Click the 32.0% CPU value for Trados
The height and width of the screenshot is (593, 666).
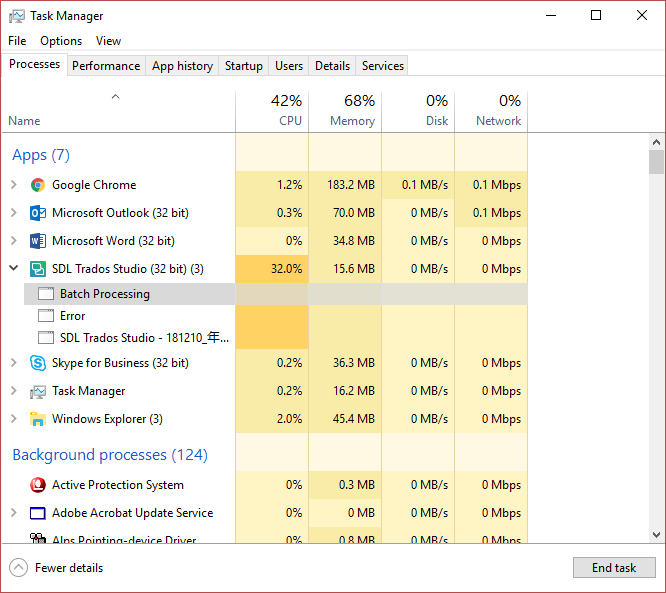pos(286,269)
